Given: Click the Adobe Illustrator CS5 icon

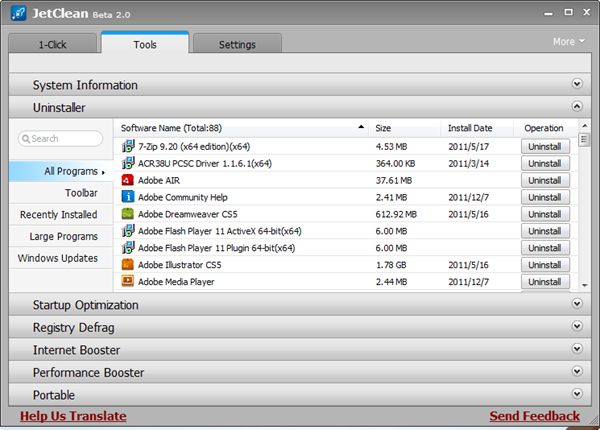Looking at the screenshot, I should [x=128, y=264].
